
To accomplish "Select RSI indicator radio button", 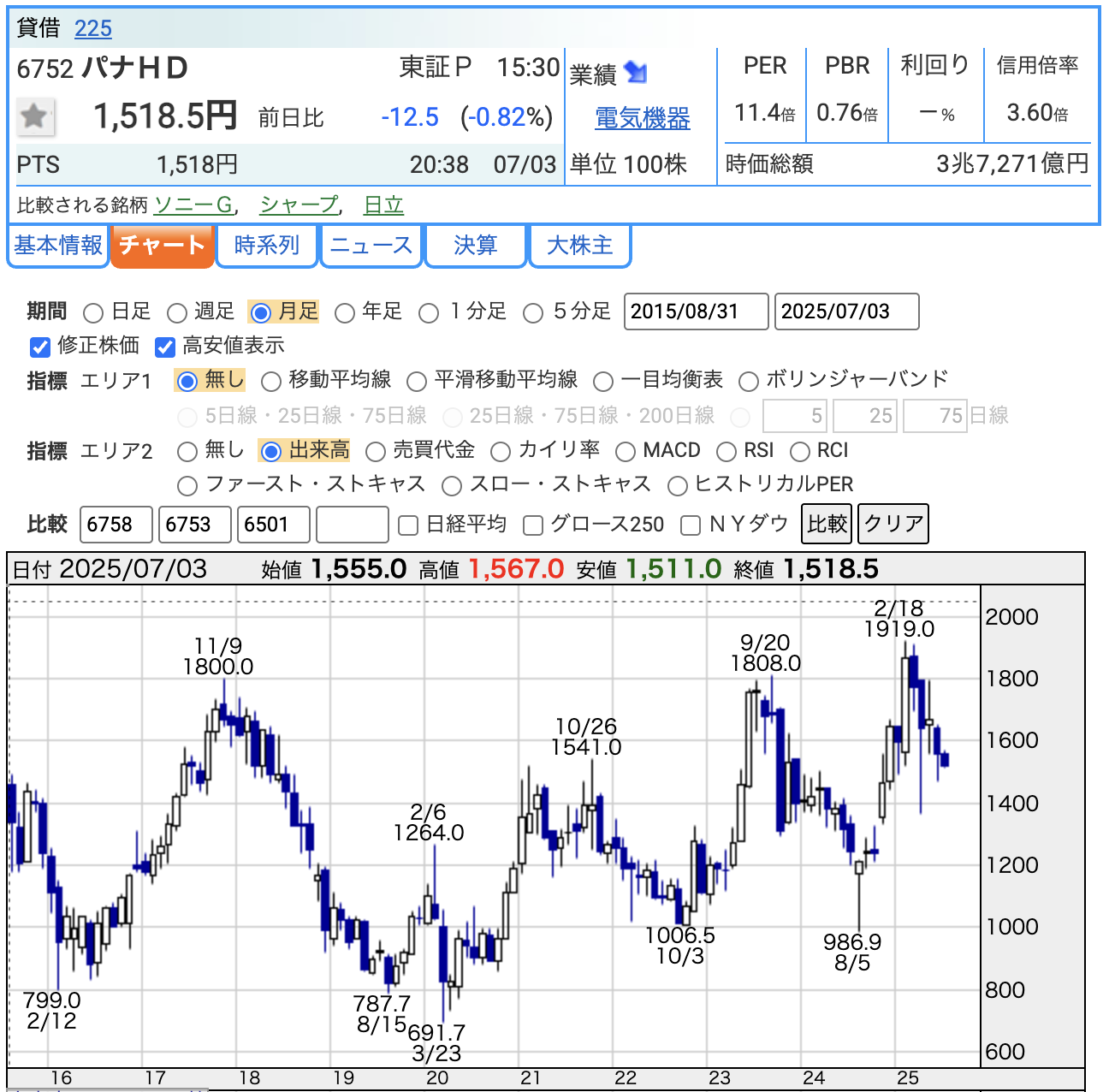I will coord(726,451).
